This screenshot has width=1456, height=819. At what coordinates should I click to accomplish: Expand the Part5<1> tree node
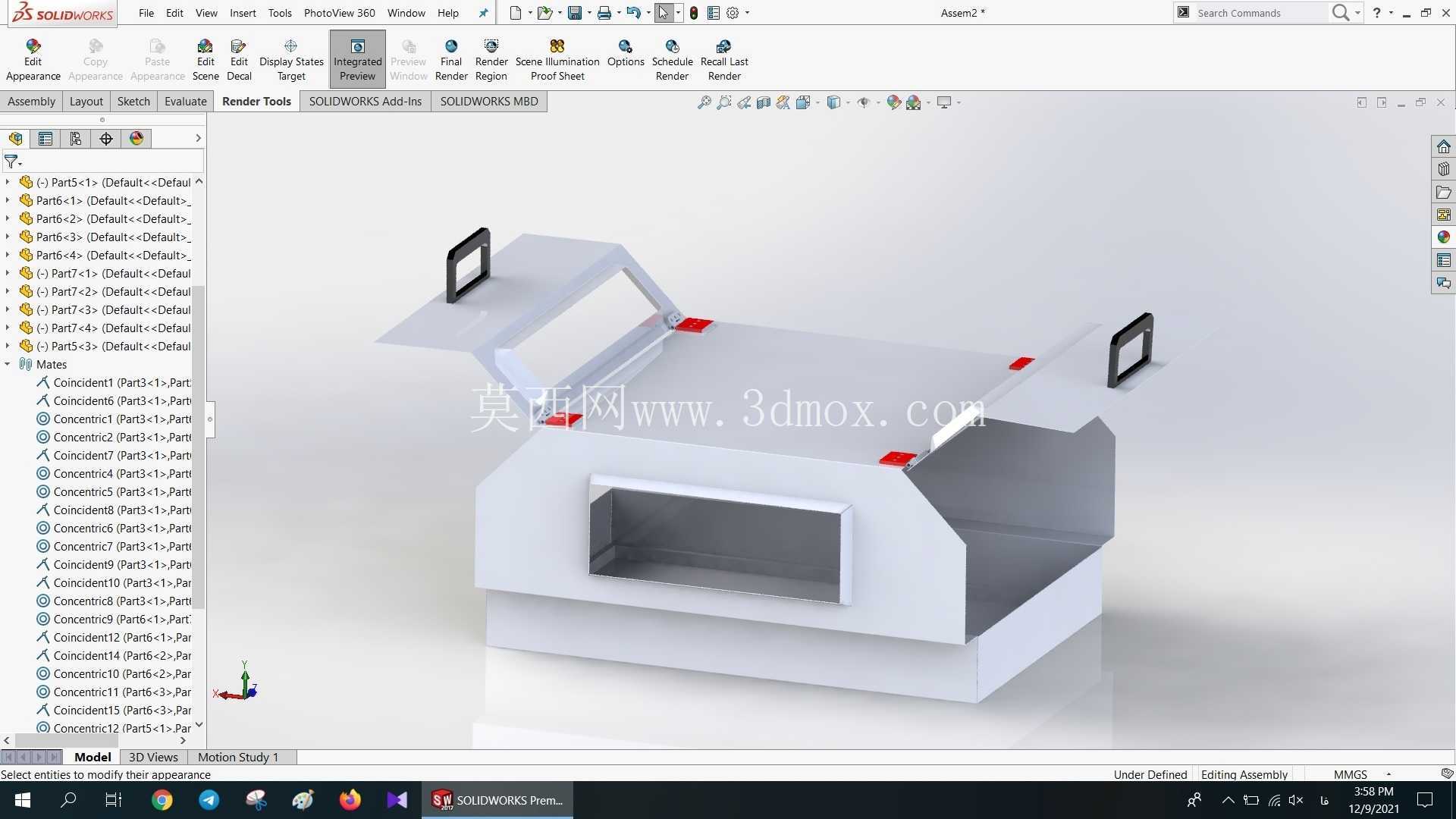click(8, 182)
